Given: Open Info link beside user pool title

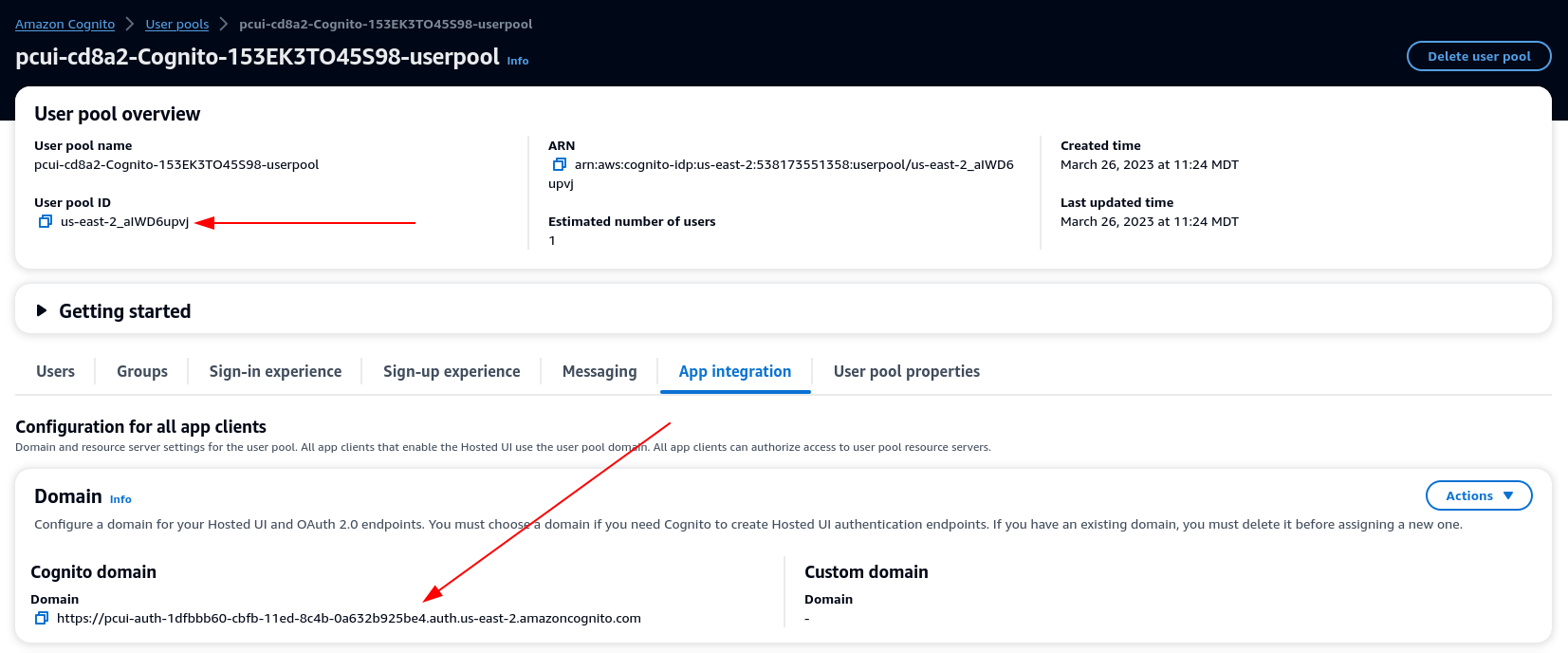Looking at the screenshot, I should pos(518,61).
